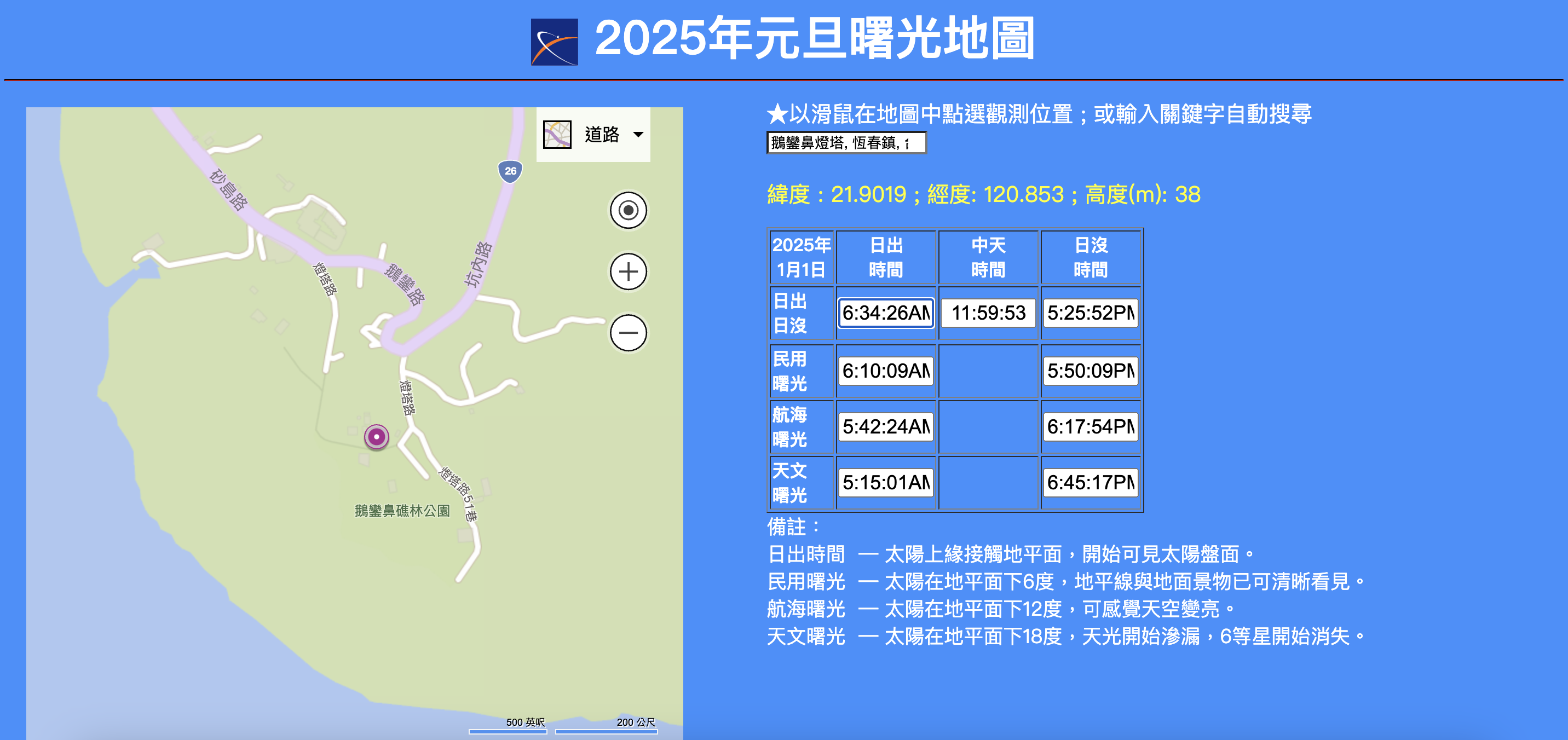Select the purple marker at the lighthouse location
Screen dimensions: 1568x740
[376, 437]
